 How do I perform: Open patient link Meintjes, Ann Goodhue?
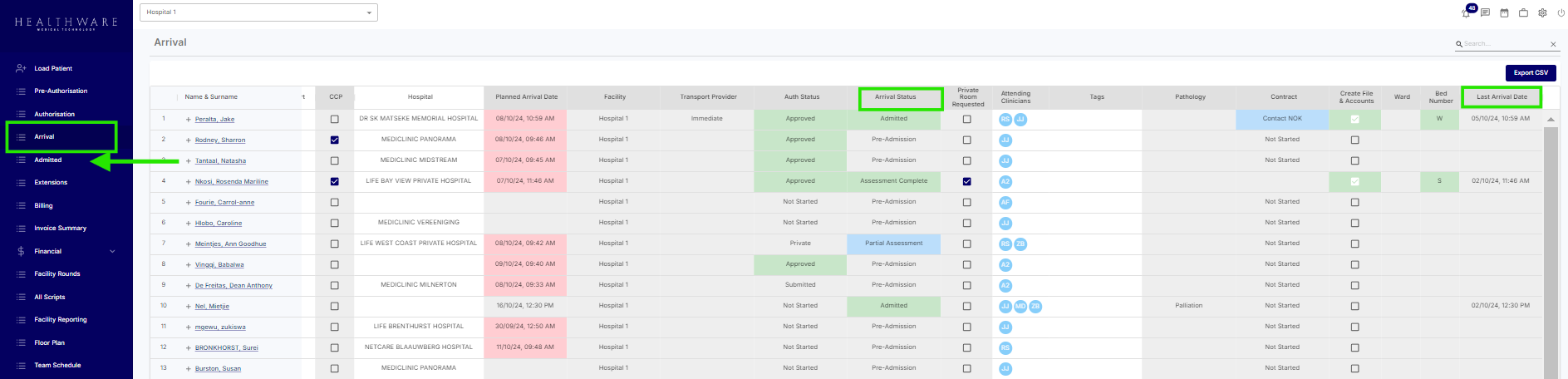(x=230, y=244)
